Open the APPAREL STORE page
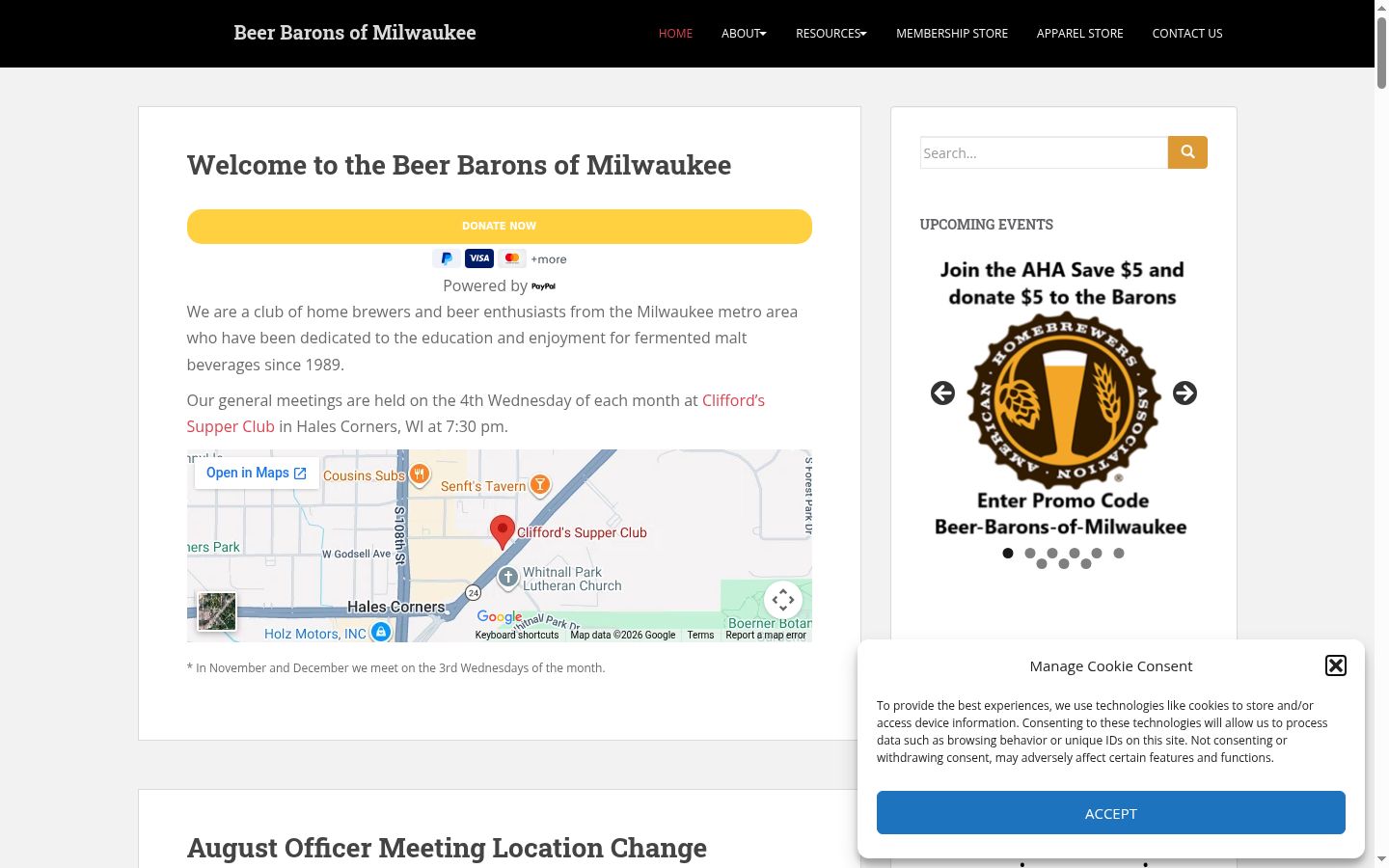The image size is (1389, 868). (1080, 34)
